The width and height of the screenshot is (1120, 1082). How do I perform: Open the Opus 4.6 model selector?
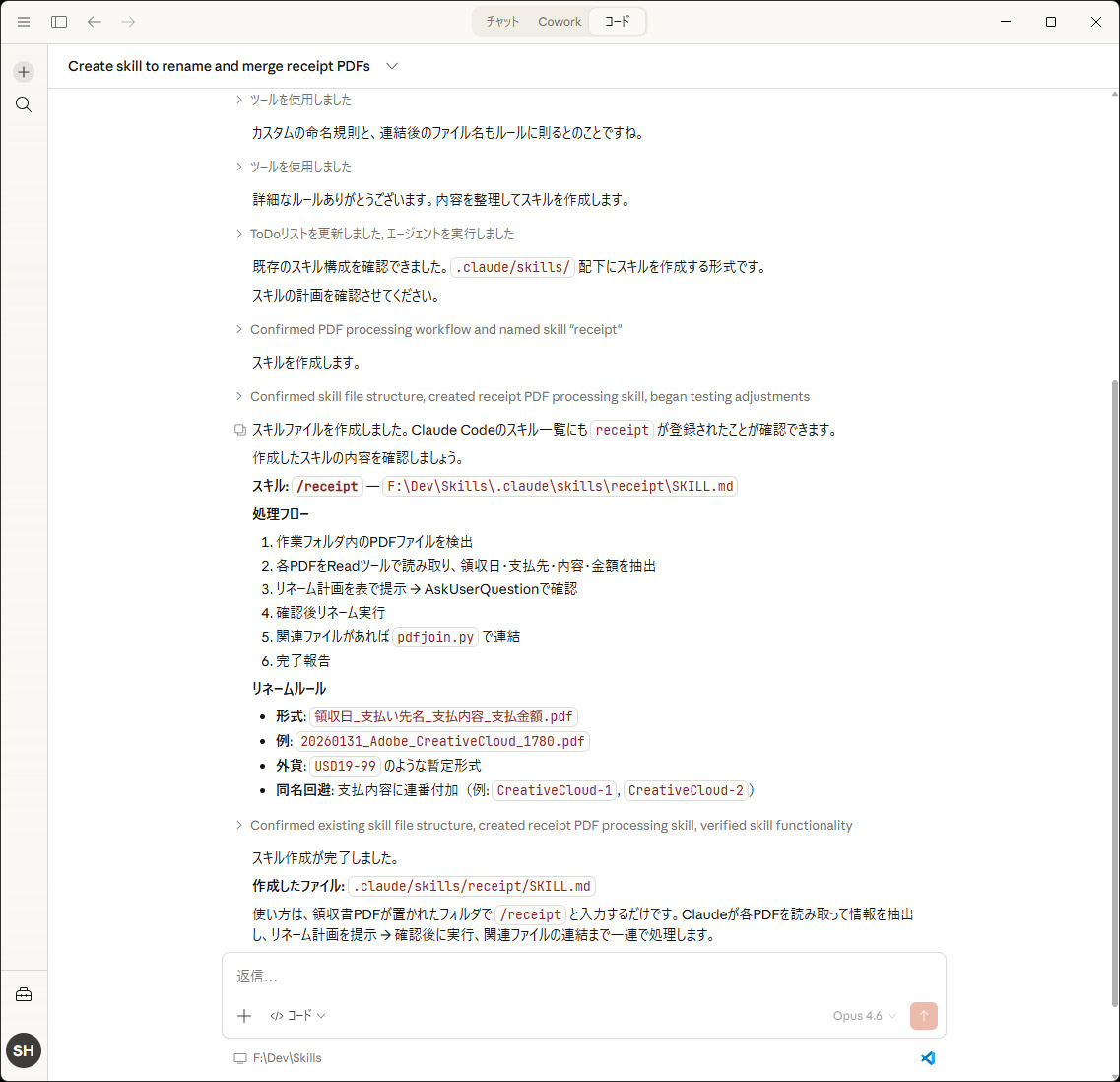point(862,1015)
